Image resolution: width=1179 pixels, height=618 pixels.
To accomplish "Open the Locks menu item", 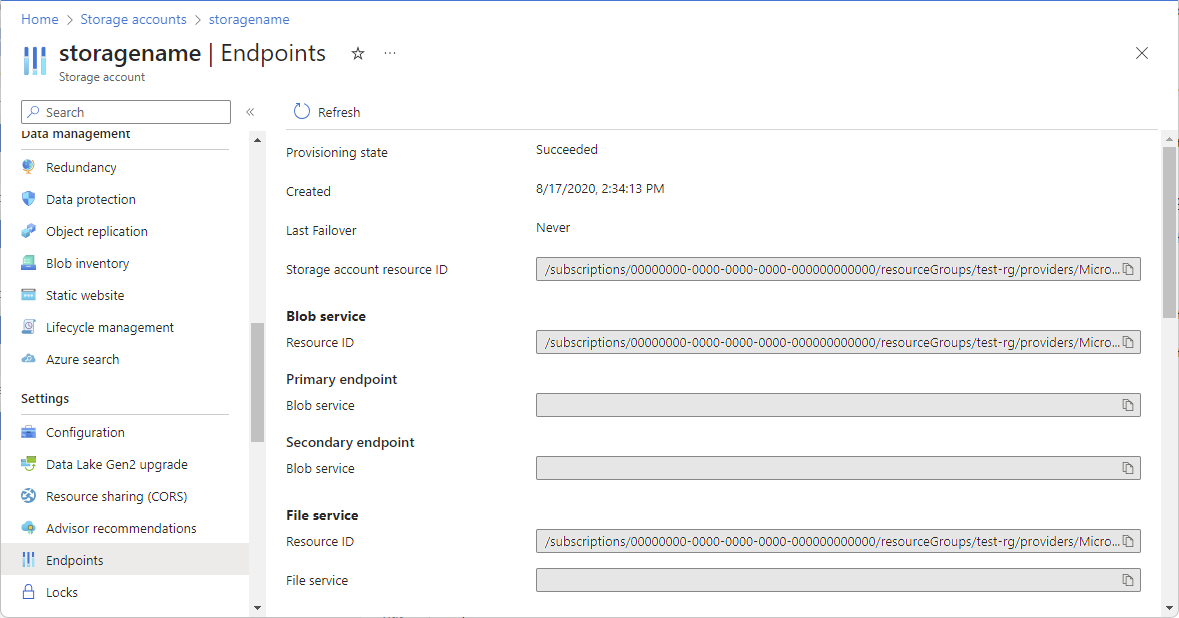I will click(61, 592).
